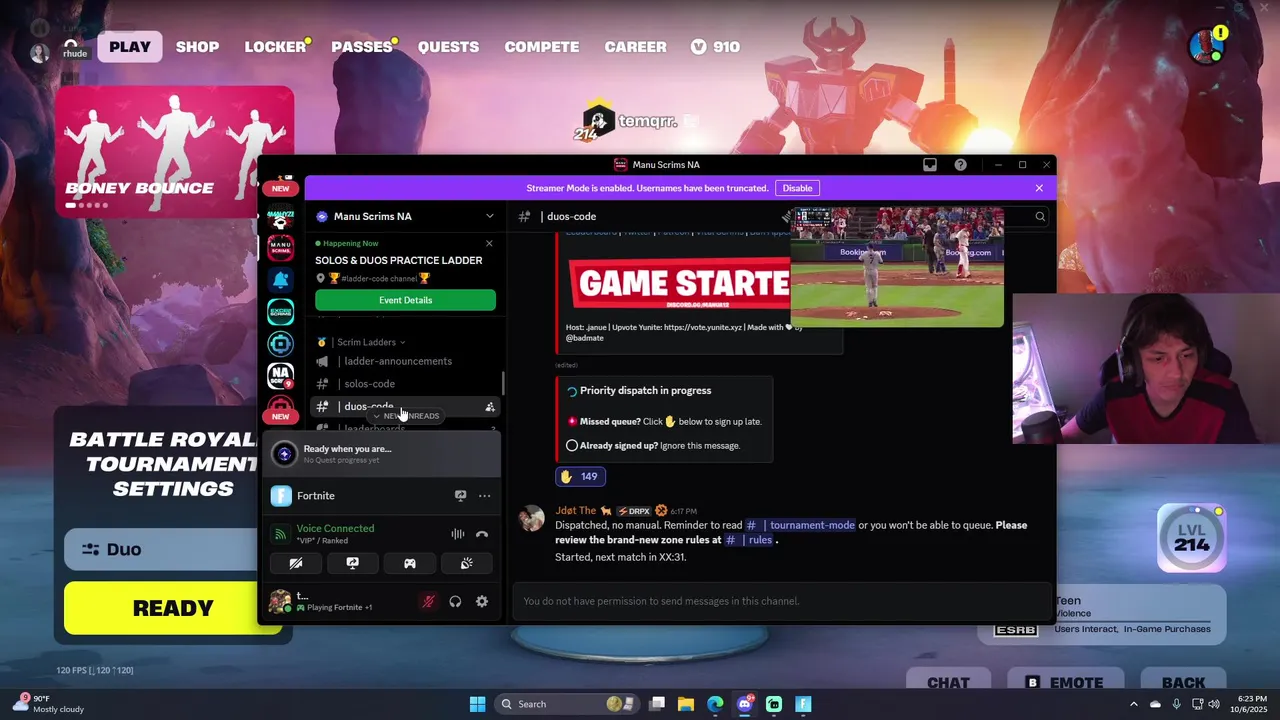Disable Streamer Mode via banner button
Screen dimensions: 1280x720
[797, 188]
